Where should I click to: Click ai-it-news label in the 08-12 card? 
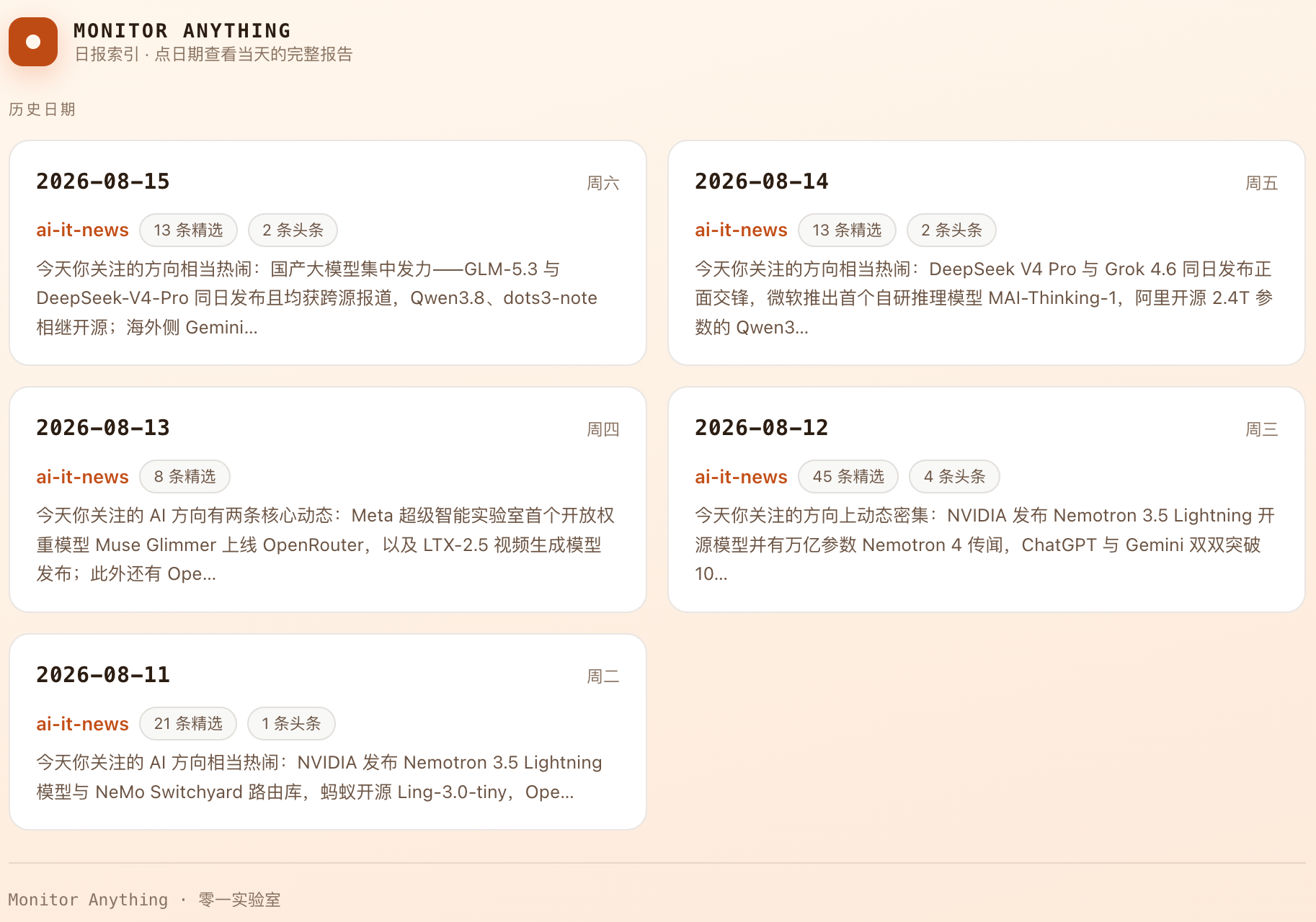(741, 477)
